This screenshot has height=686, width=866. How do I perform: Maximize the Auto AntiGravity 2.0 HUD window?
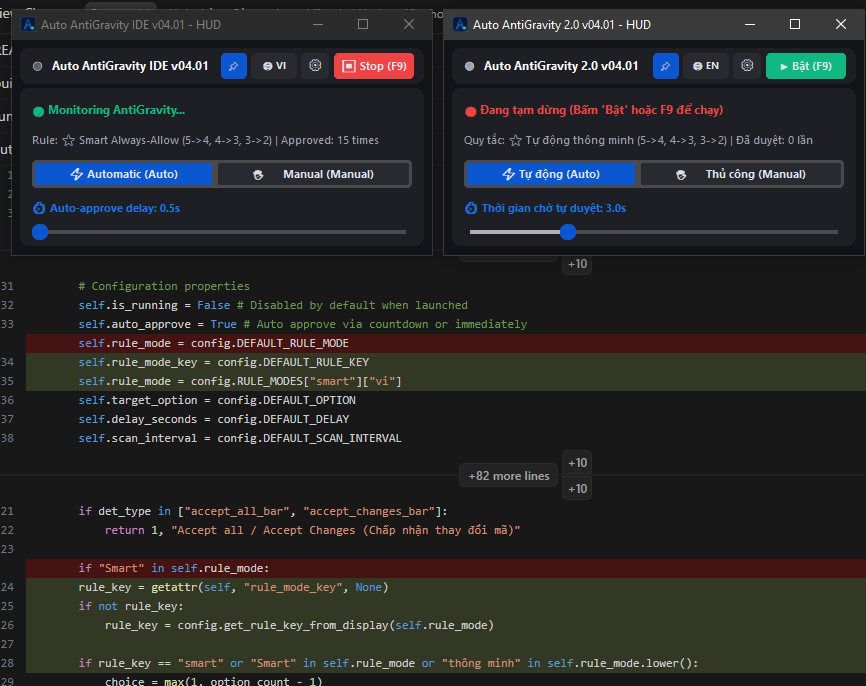[795, 24]
